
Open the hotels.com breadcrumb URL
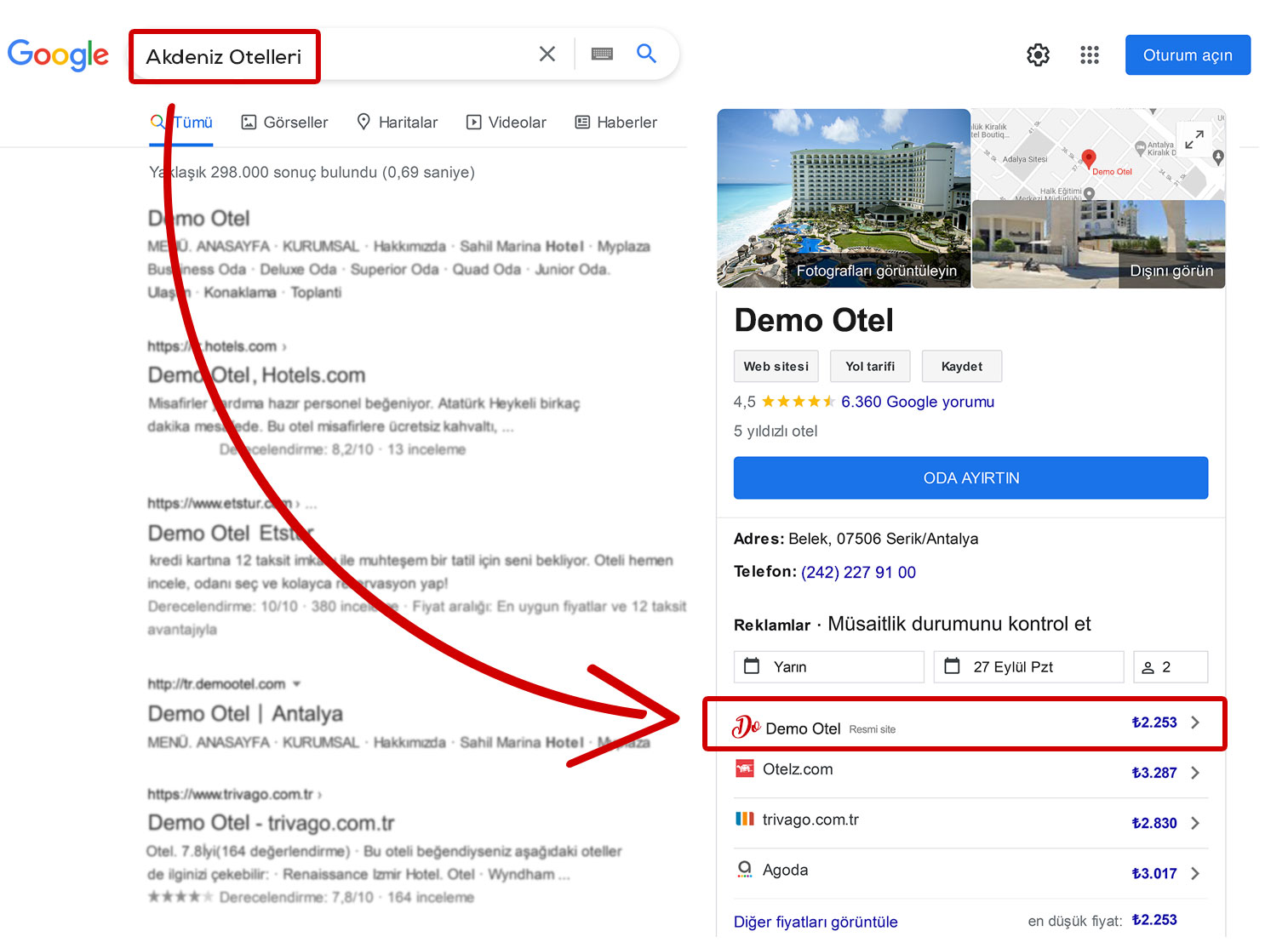pyautogui.click(x=217, y=346)
